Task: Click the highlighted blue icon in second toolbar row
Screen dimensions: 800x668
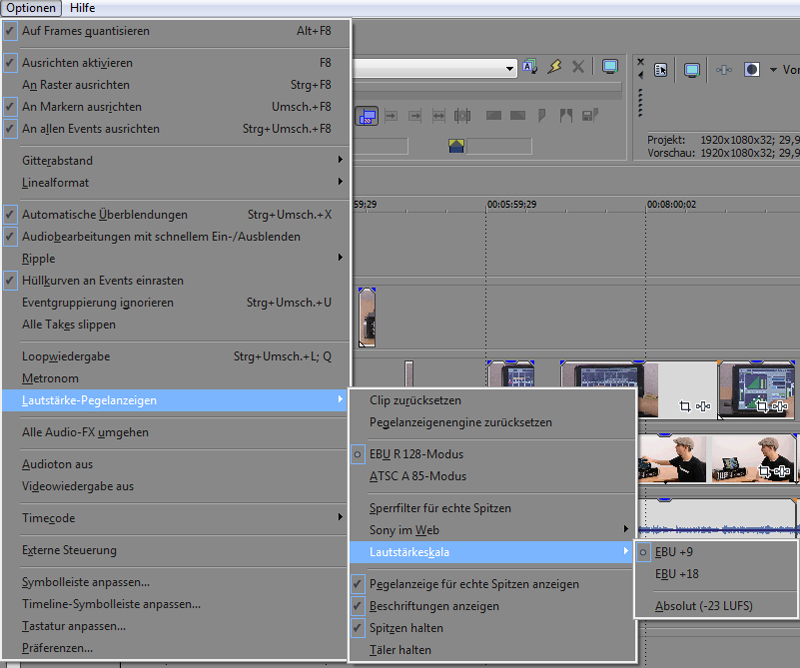Action: point(367,116)
